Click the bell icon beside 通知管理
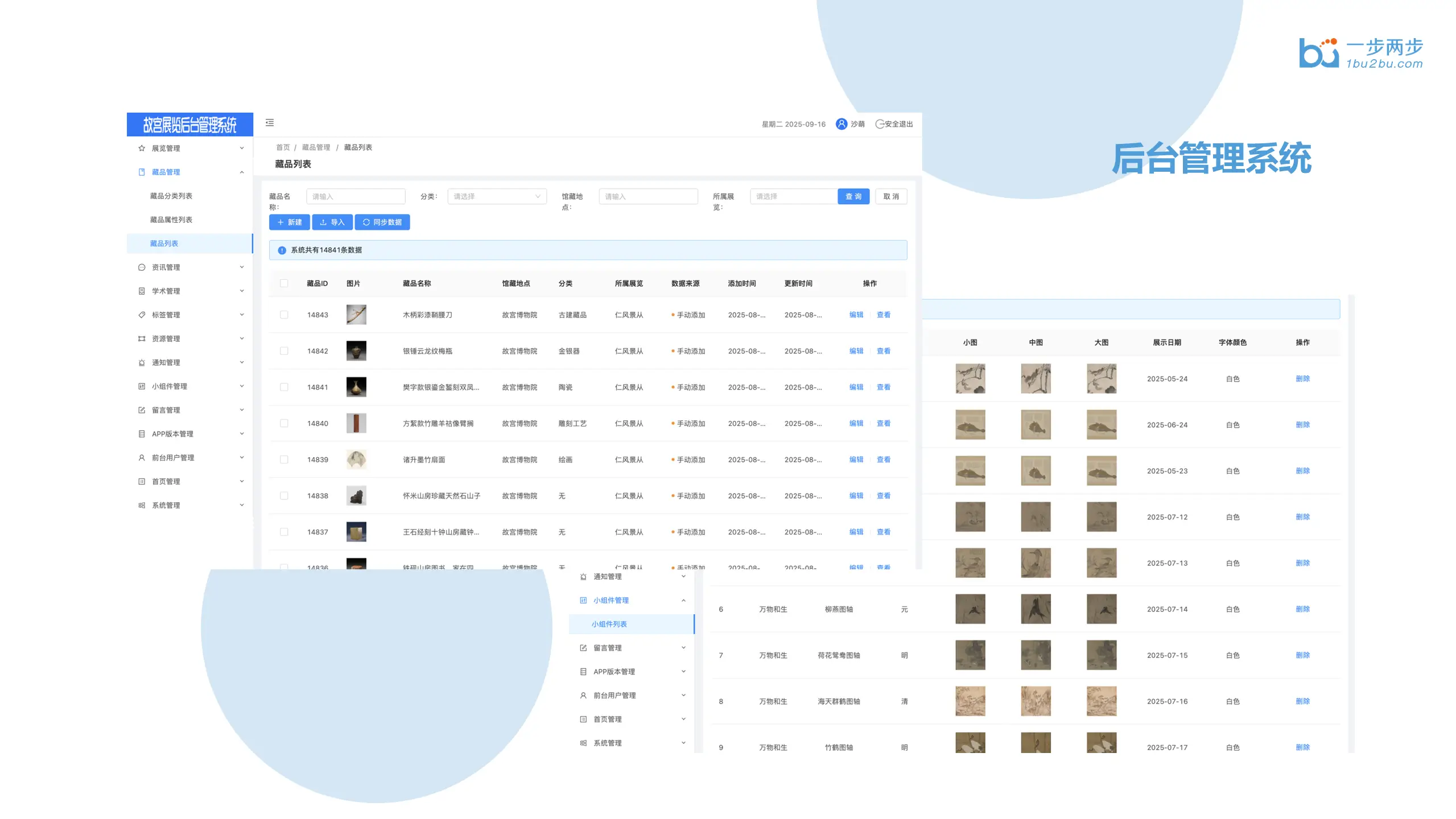The image size is (1456, 819). pos(142,363)
